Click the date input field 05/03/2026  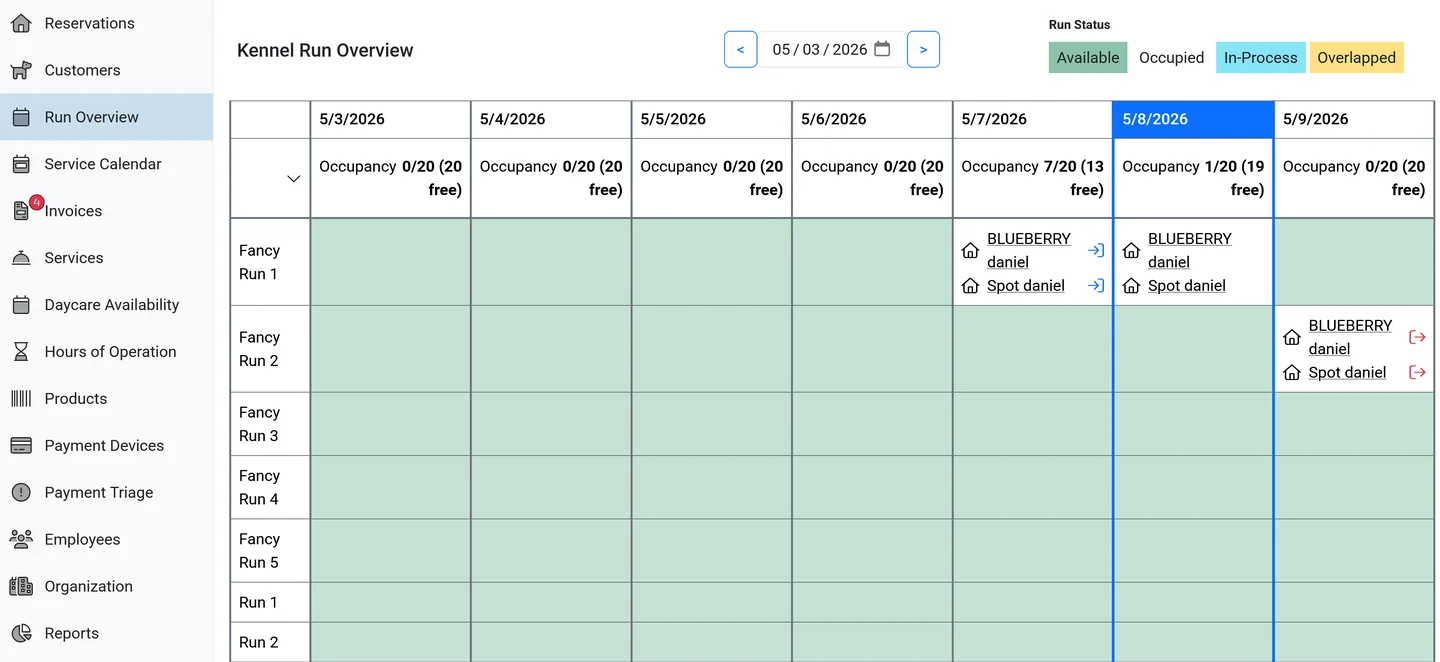pyautogui.click(x=832, y=49)
